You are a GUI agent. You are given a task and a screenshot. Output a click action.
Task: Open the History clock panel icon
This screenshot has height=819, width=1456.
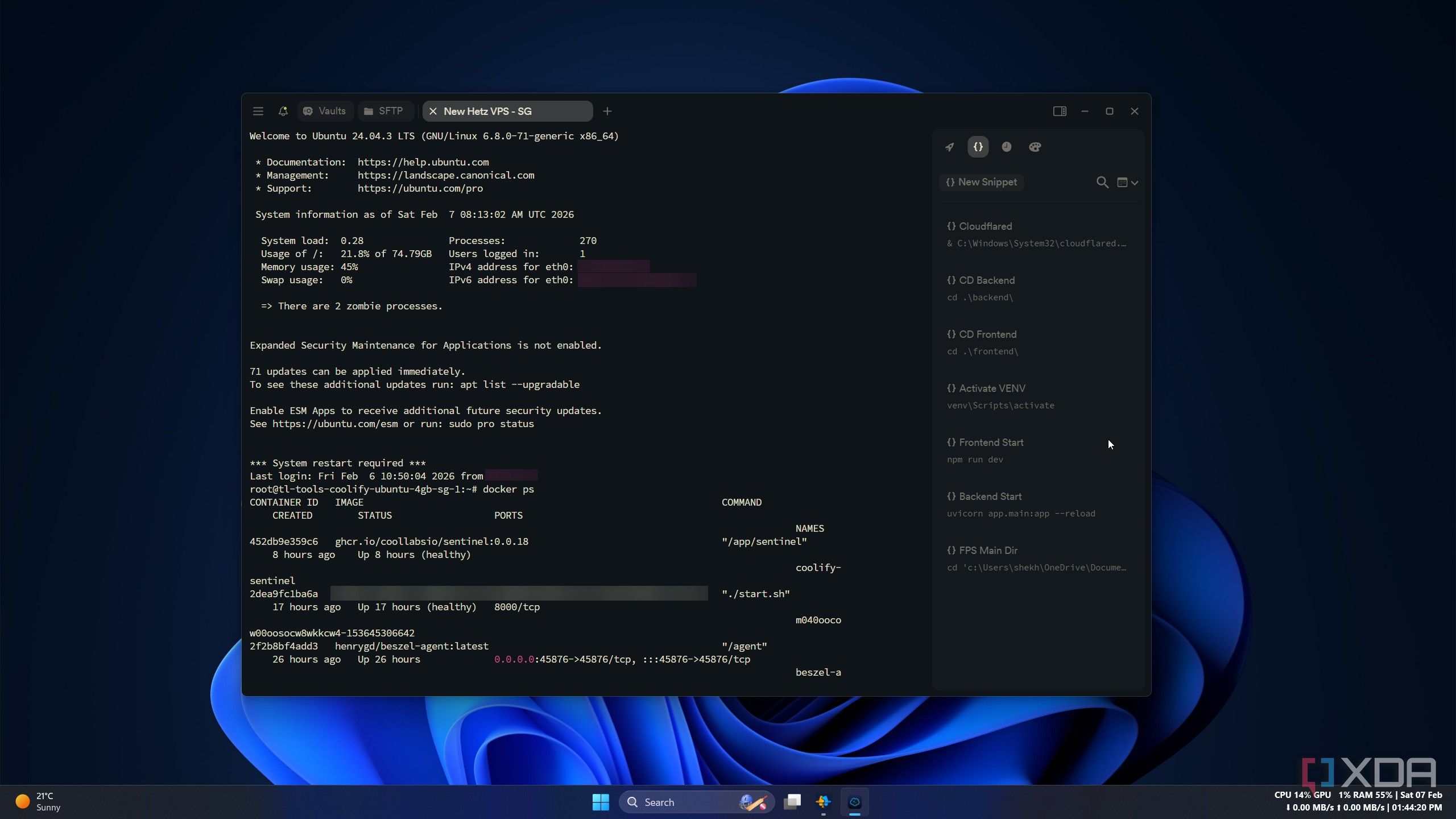pyautogui.click(x=1007, y=147)
